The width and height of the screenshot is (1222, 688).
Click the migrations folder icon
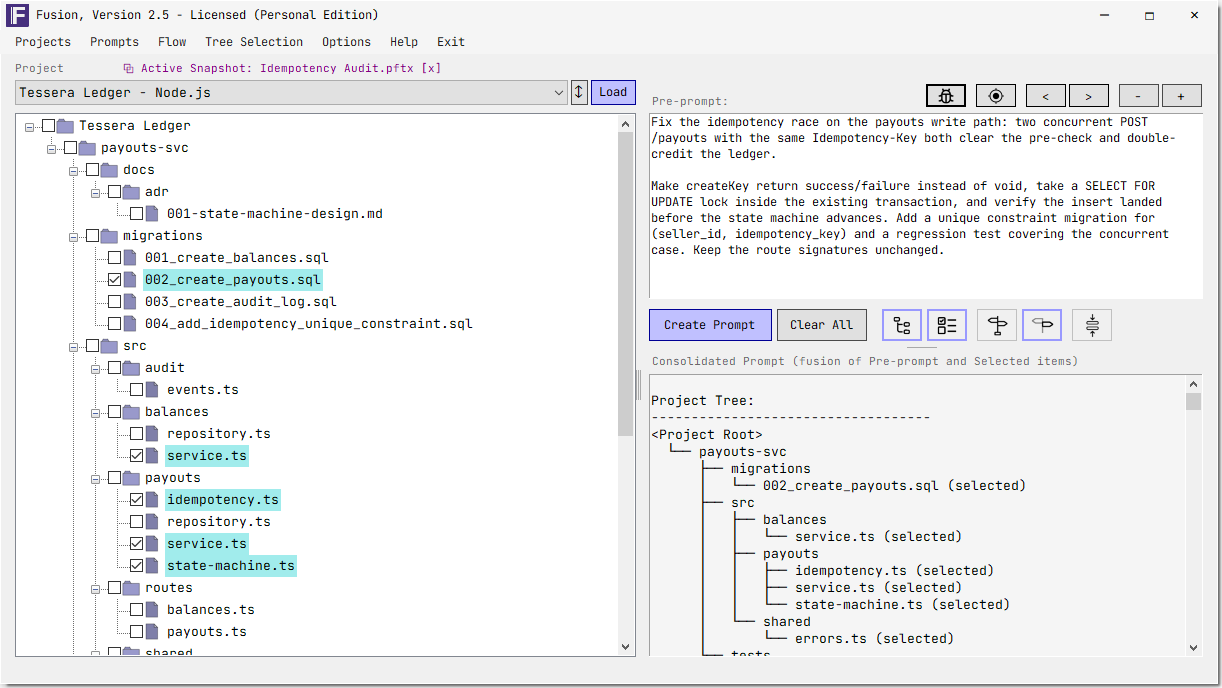(x=110, y=236)
